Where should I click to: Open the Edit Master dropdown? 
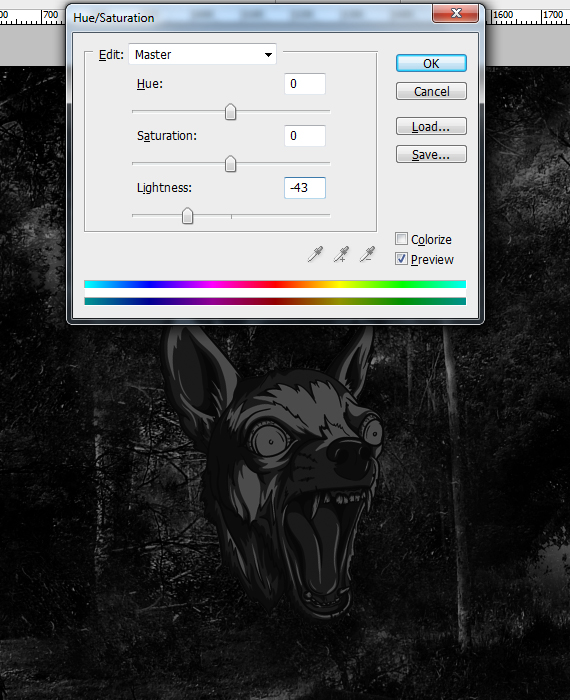coord(203,54)
